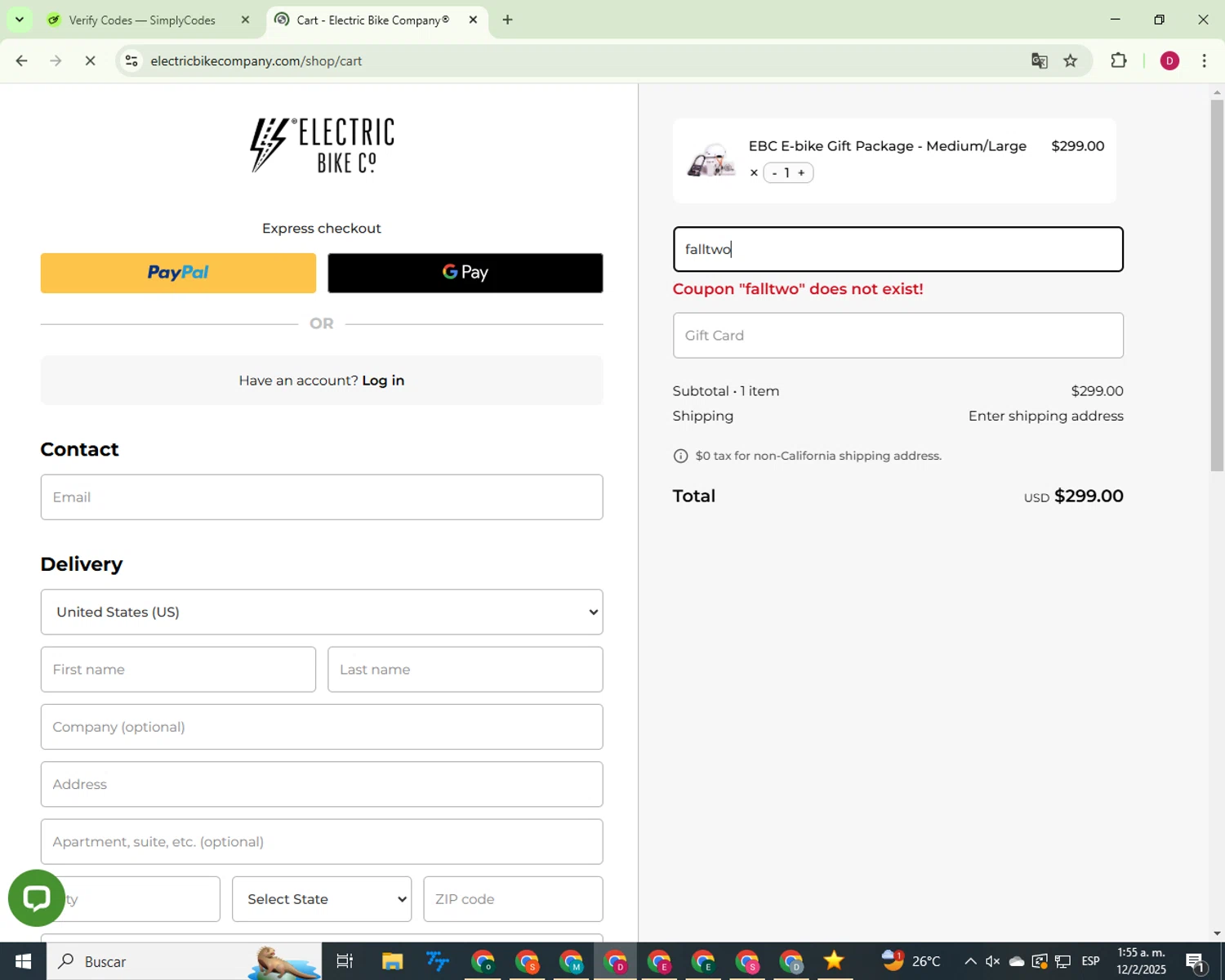Open the live chat bubble icon
Image resolution: width=1225 pixels, height=980 pixels.
pyautogui.click(x=37, y=898)
